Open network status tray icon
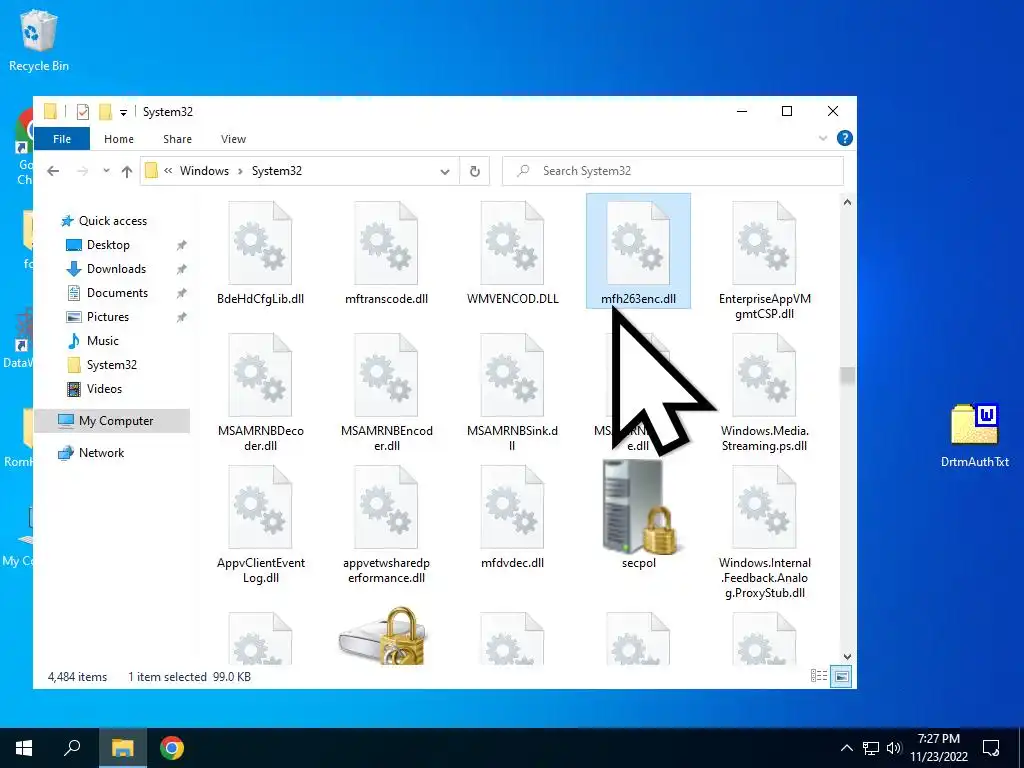Image resolution: width=1024 pixels, height=768 pixels. point(871,748)
